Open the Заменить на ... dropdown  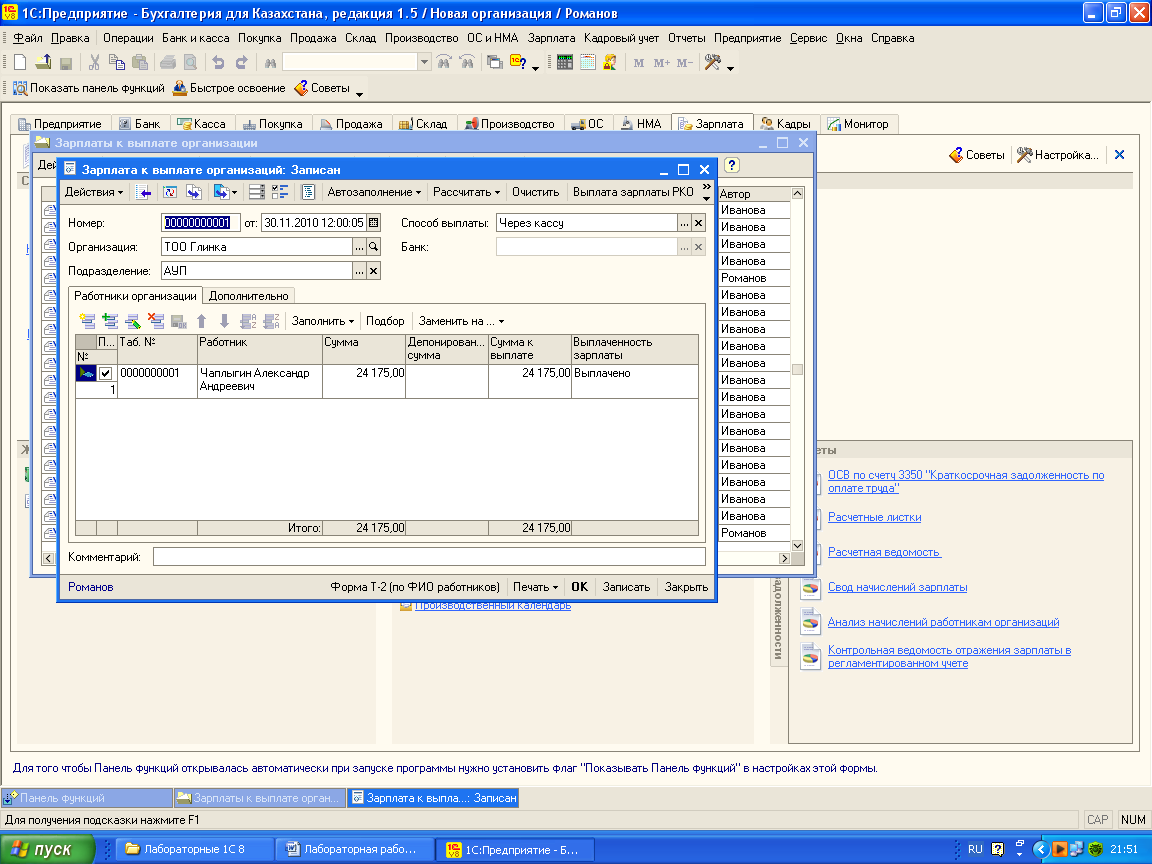click(x=461, y=321)
